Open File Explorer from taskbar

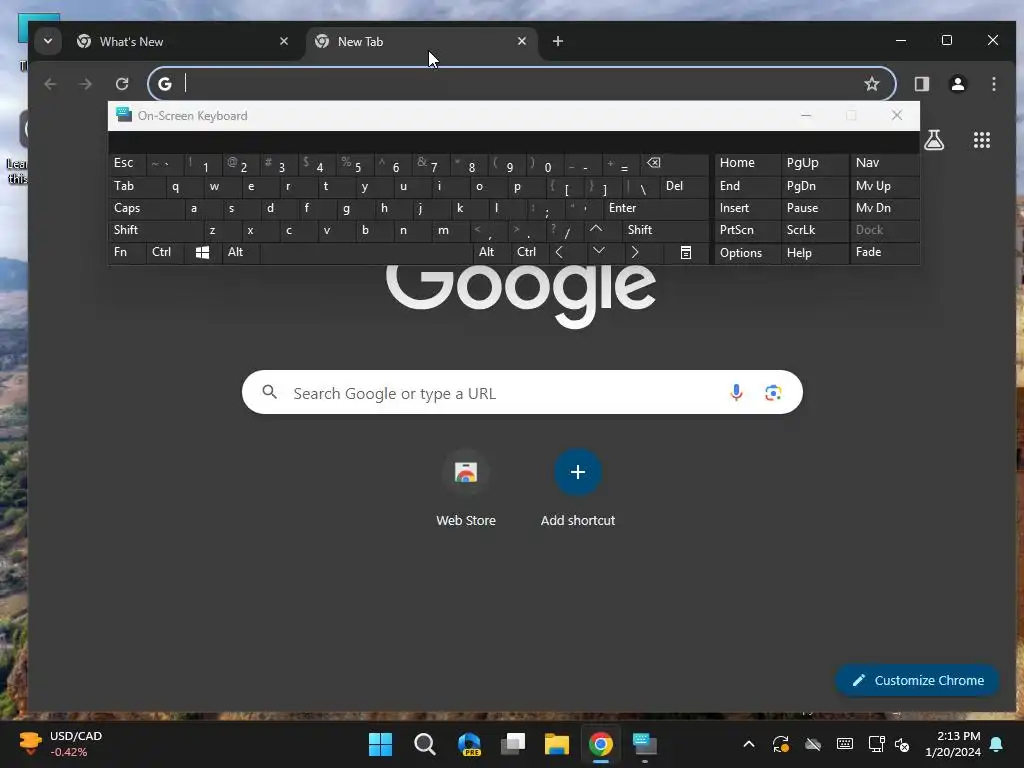pos(556,744)
